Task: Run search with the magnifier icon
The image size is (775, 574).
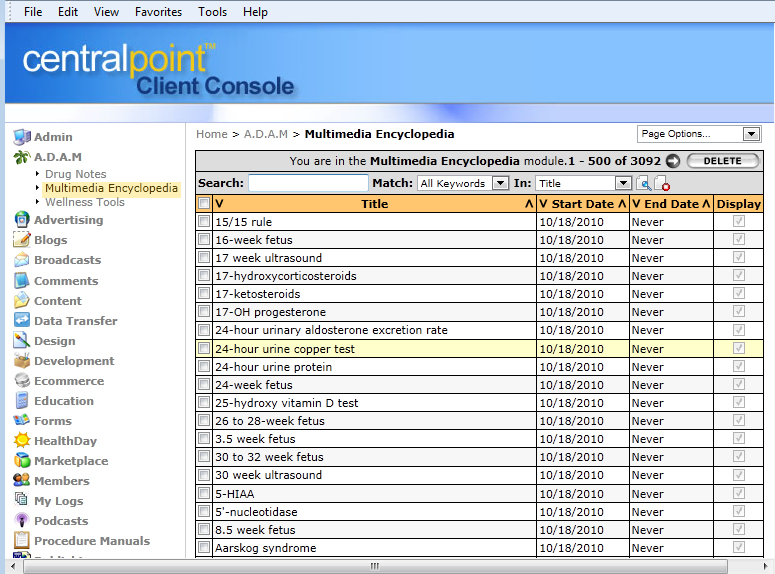Action: 644,183
